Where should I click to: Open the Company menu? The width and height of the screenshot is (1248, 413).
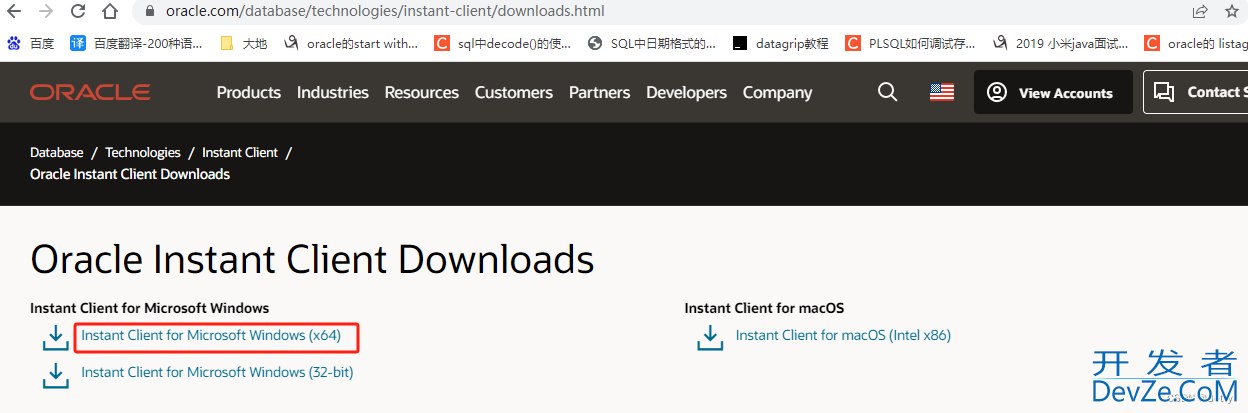coord(777,92)
